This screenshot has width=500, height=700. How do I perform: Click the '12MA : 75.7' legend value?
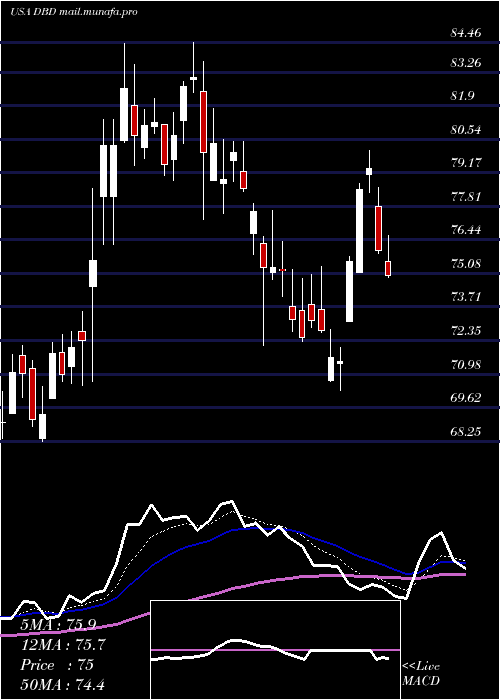click(63, 645)
